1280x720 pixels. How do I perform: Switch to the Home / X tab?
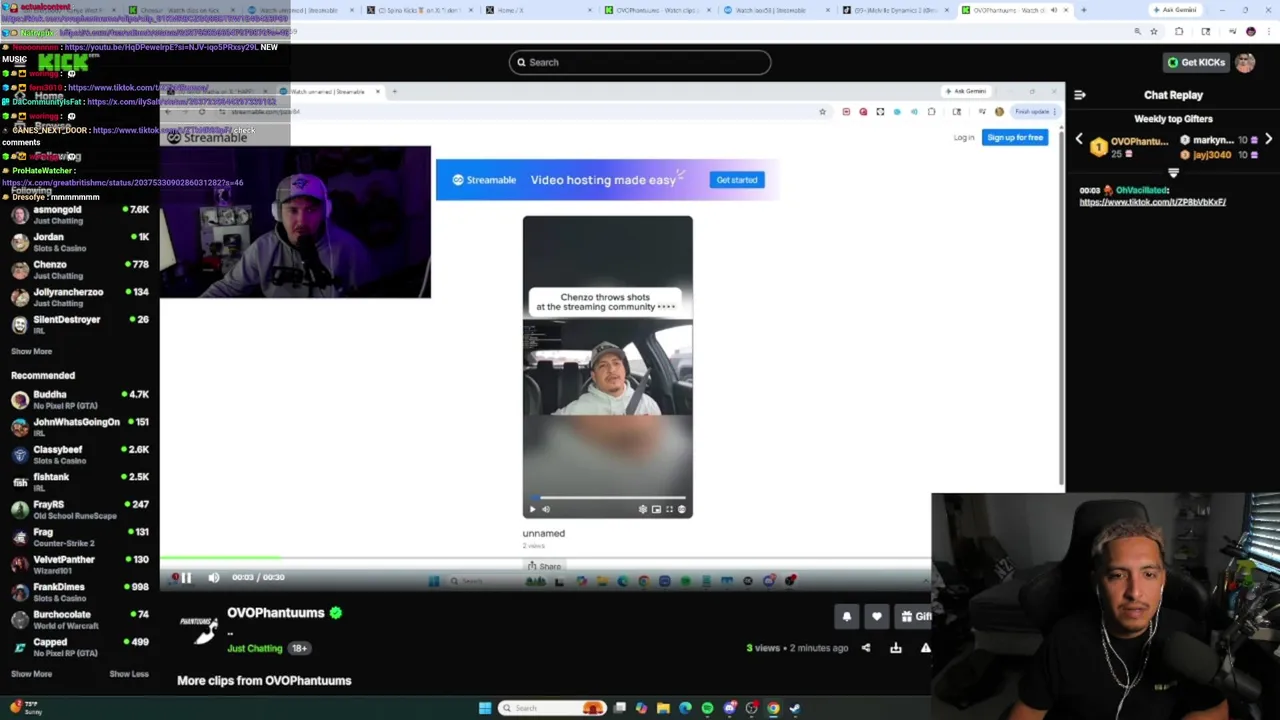pyautogui.click(x=540, y=10)
